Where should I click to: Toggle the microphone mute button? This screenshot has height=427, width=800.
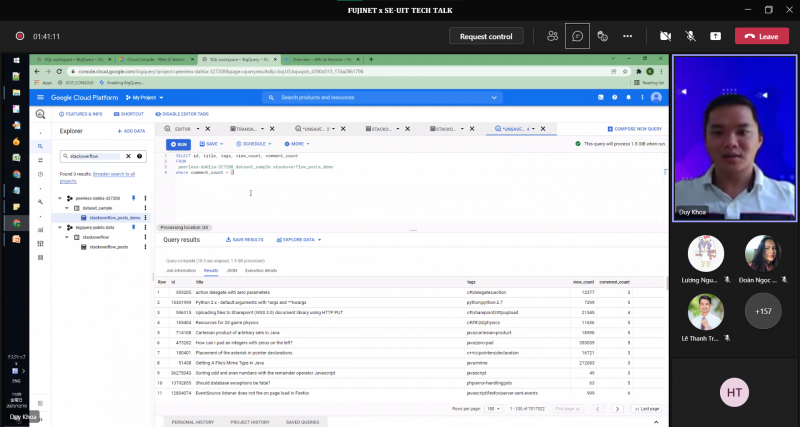pyautogui.click(x=690, y=36)
